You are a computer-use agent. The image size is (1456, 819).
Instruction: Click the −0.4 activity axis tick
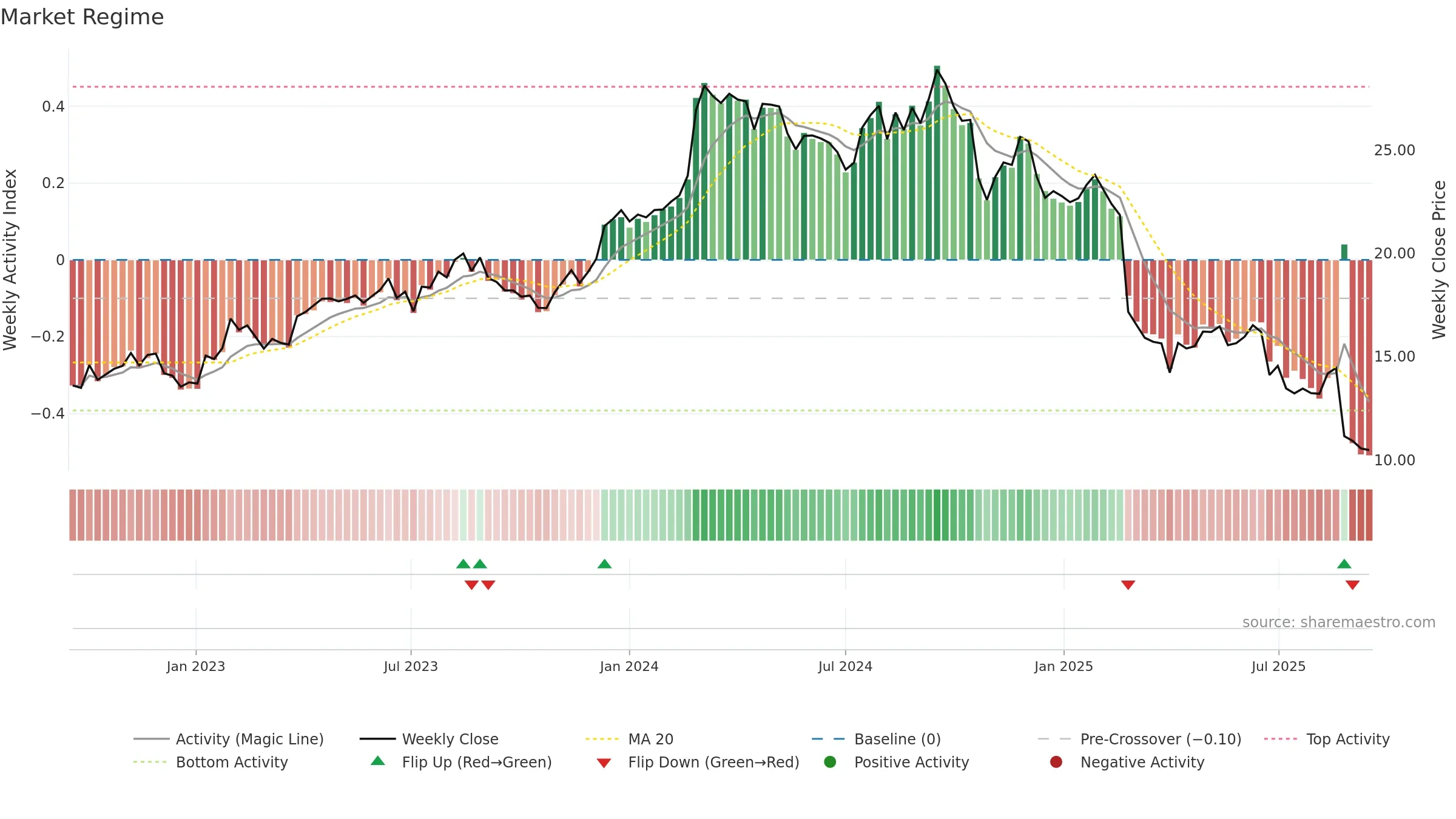pyautogui.click(x=47, y=413)
